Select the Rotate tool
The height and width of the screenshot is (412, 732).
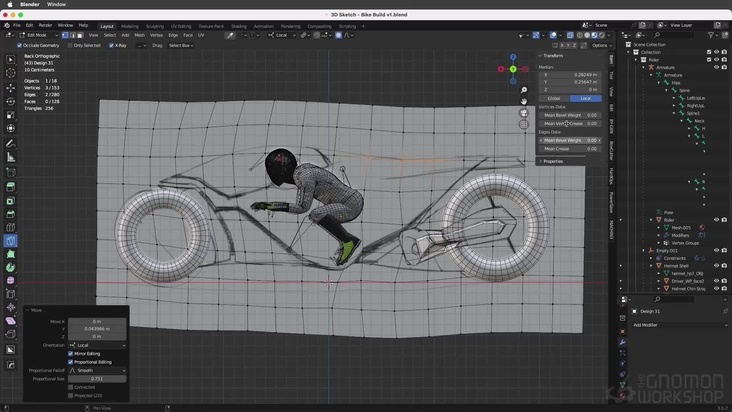coord(10,101)
